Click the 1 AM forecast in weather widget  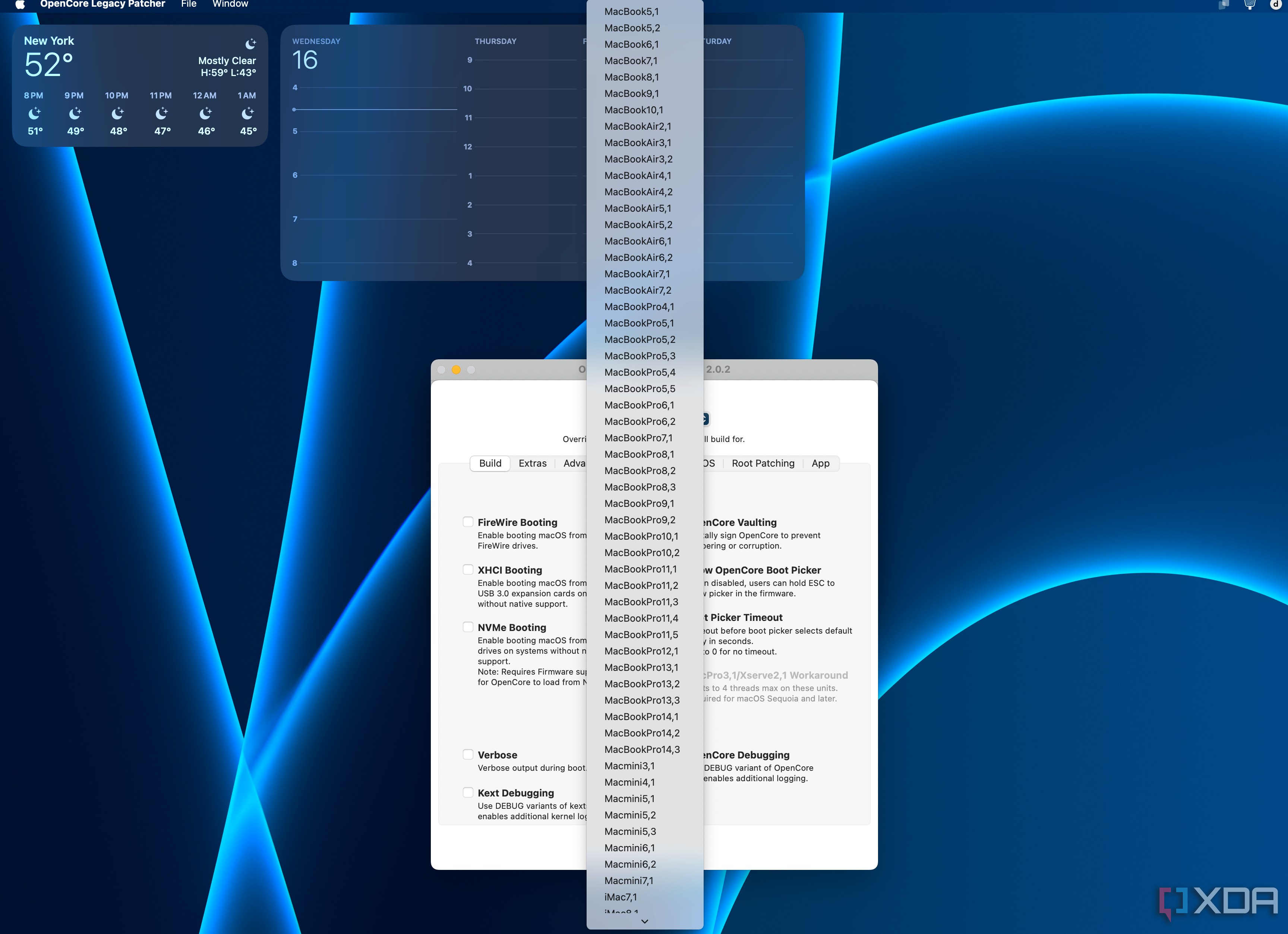(x=247, y=113)
